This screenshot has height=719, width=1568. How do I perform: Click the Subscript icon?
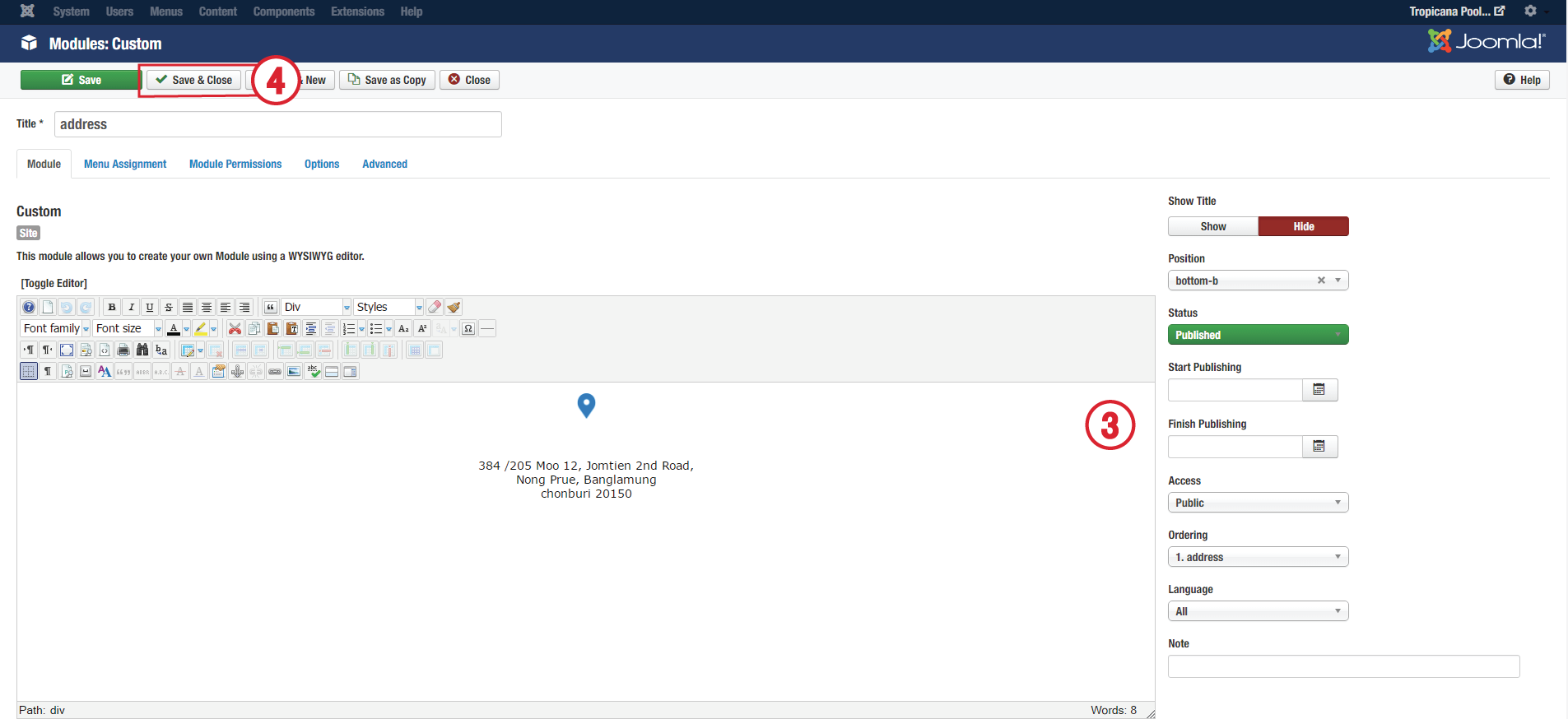pyautogui.click(x=403, y=328)
